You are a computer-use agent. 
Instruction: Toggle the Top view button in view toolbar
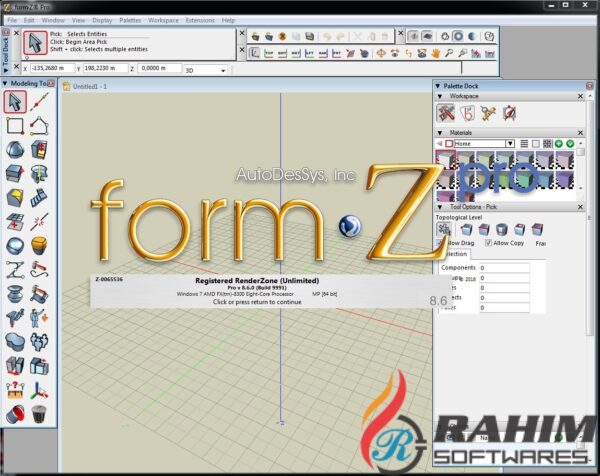(269, 54)
